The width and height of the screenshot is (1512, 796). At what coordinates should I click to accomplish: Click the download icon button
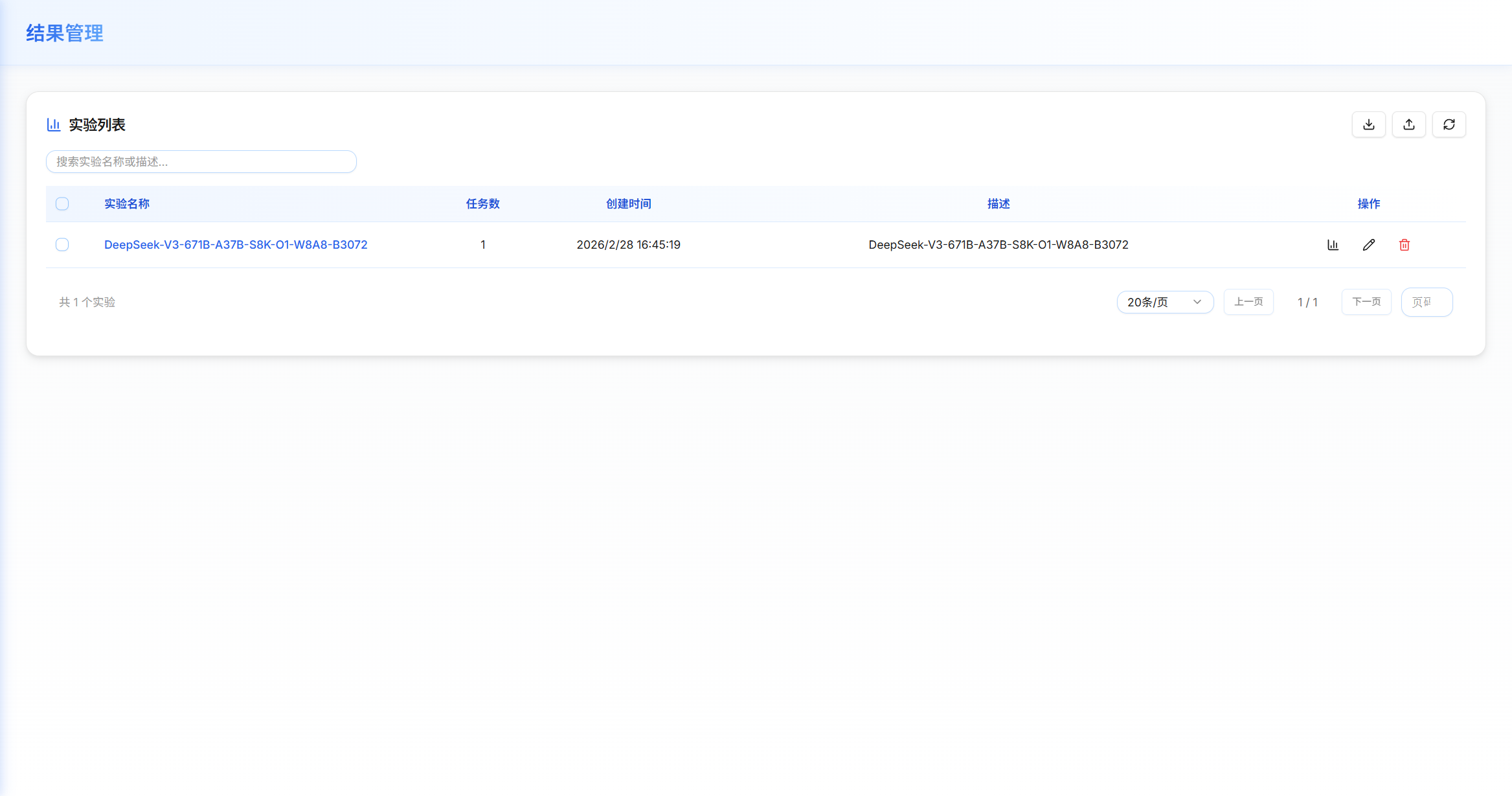[x=1368, y=124]
